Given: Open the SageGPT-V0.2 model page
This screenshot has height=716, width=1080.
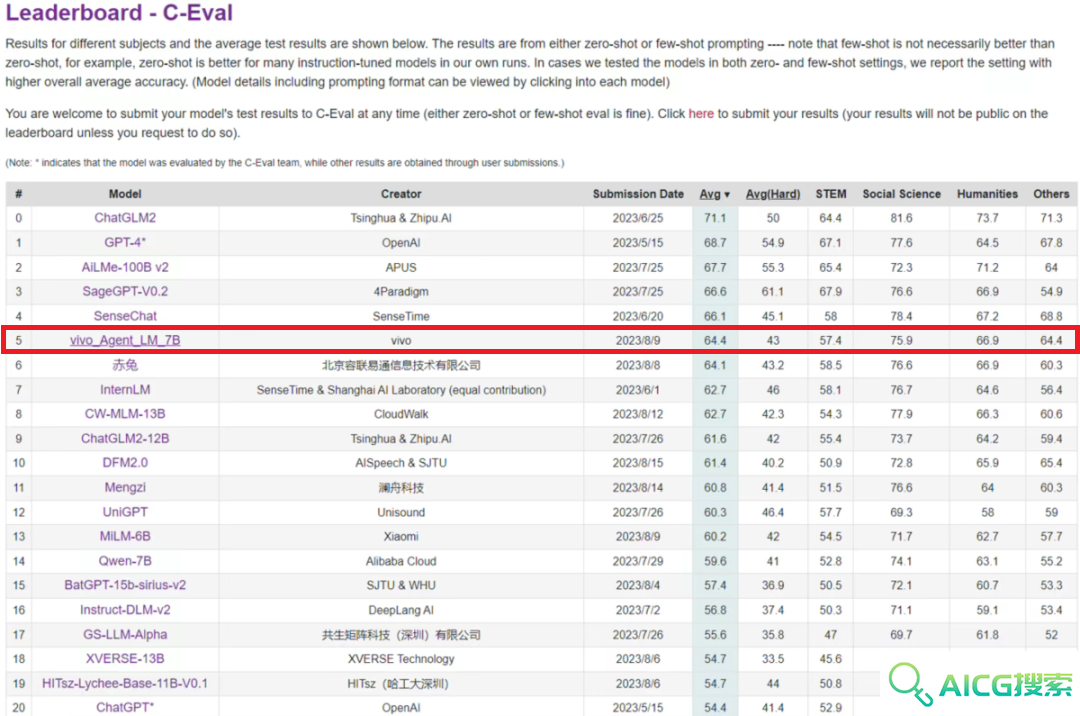Looking at the screenshot, I should tap(125, 291).
